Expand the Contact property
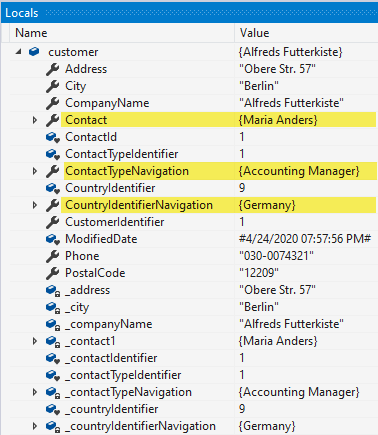The width and height of the screenshot is (378, 435). (35, 120)
